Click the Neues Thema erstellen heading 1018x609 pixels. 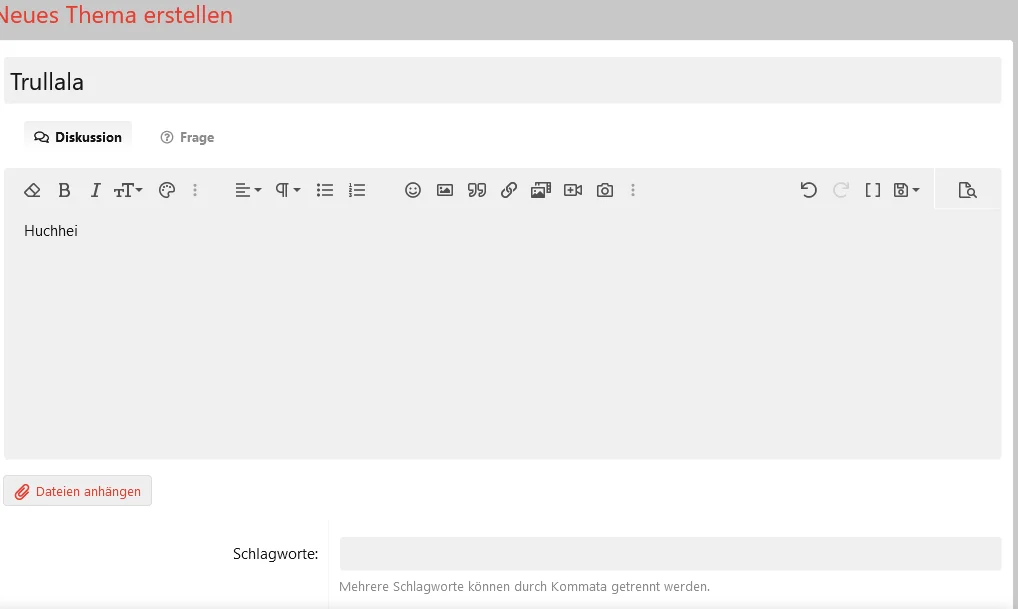point(116,15)
